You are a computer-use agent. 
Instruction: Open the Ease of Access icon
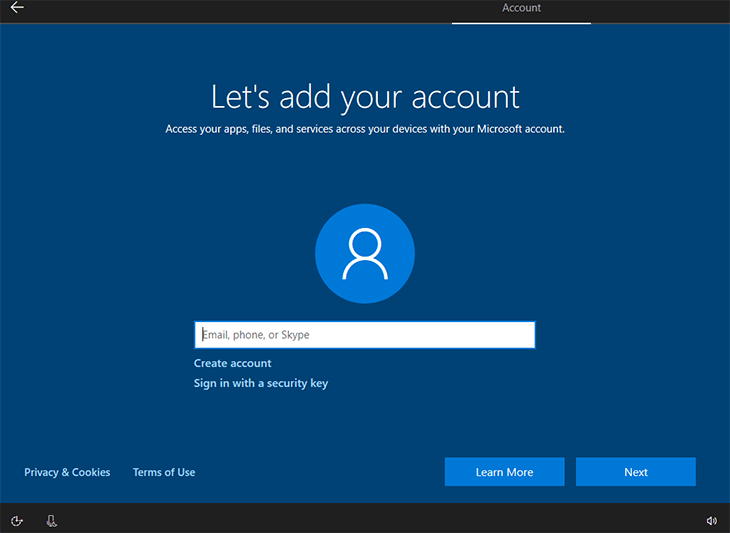pos(17,520)
